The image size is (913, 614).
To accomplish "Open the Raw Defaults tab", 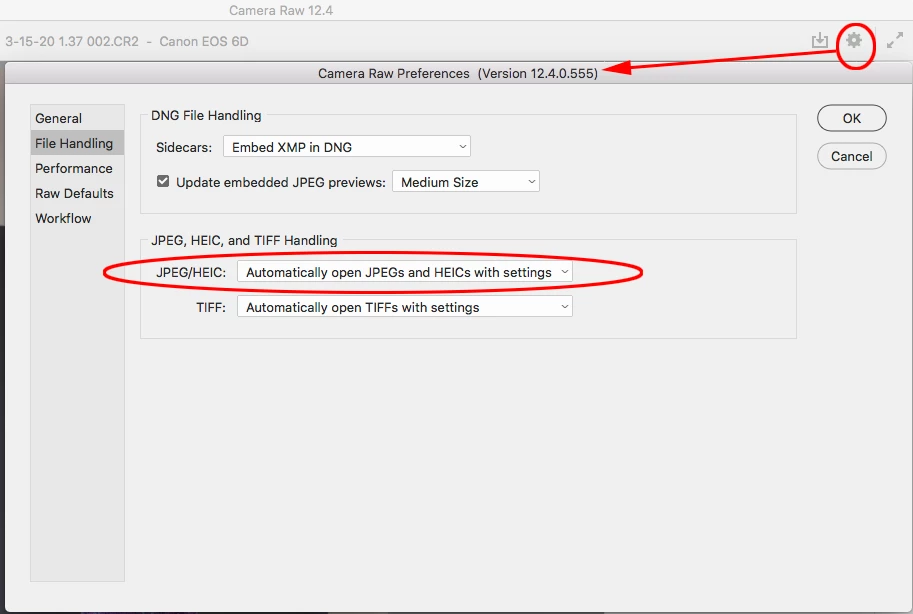I will 77,193.
